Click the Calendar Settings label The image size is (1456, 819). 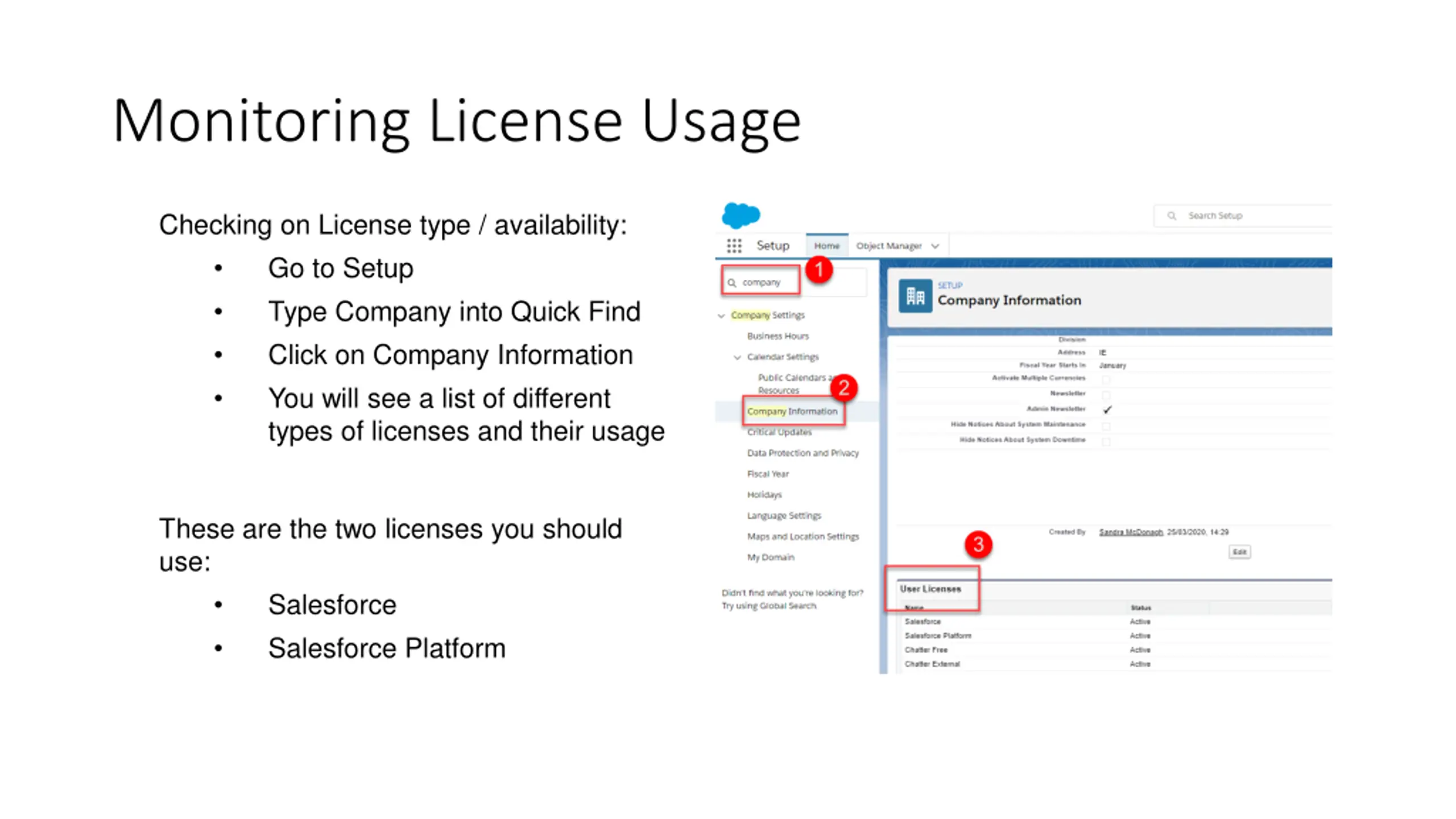(x=783, y=357)
